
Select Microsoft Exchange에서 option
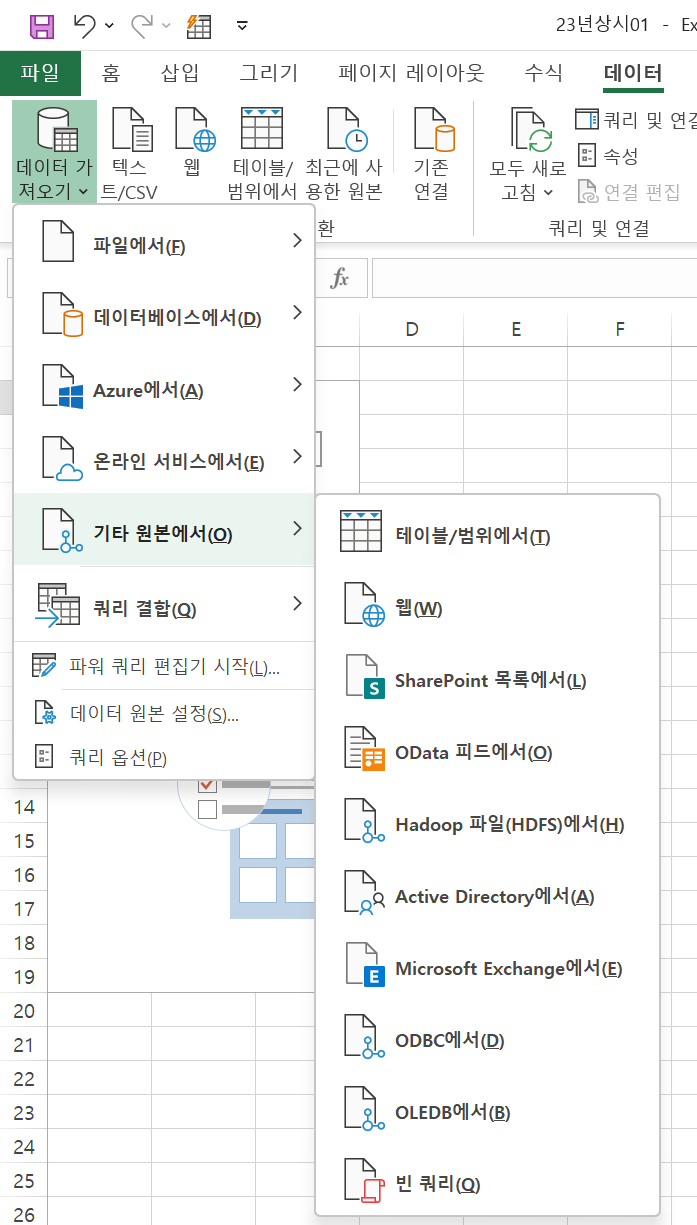[508, 969]
